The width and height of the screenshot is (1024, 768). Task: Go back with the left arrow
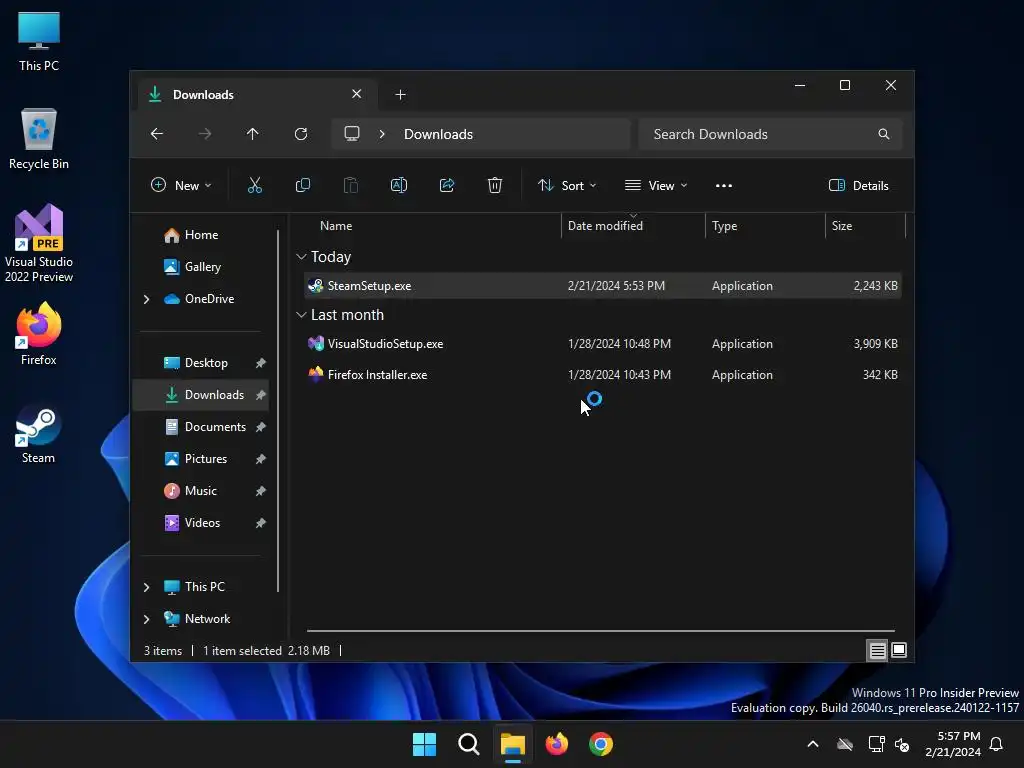coord(157,134)
